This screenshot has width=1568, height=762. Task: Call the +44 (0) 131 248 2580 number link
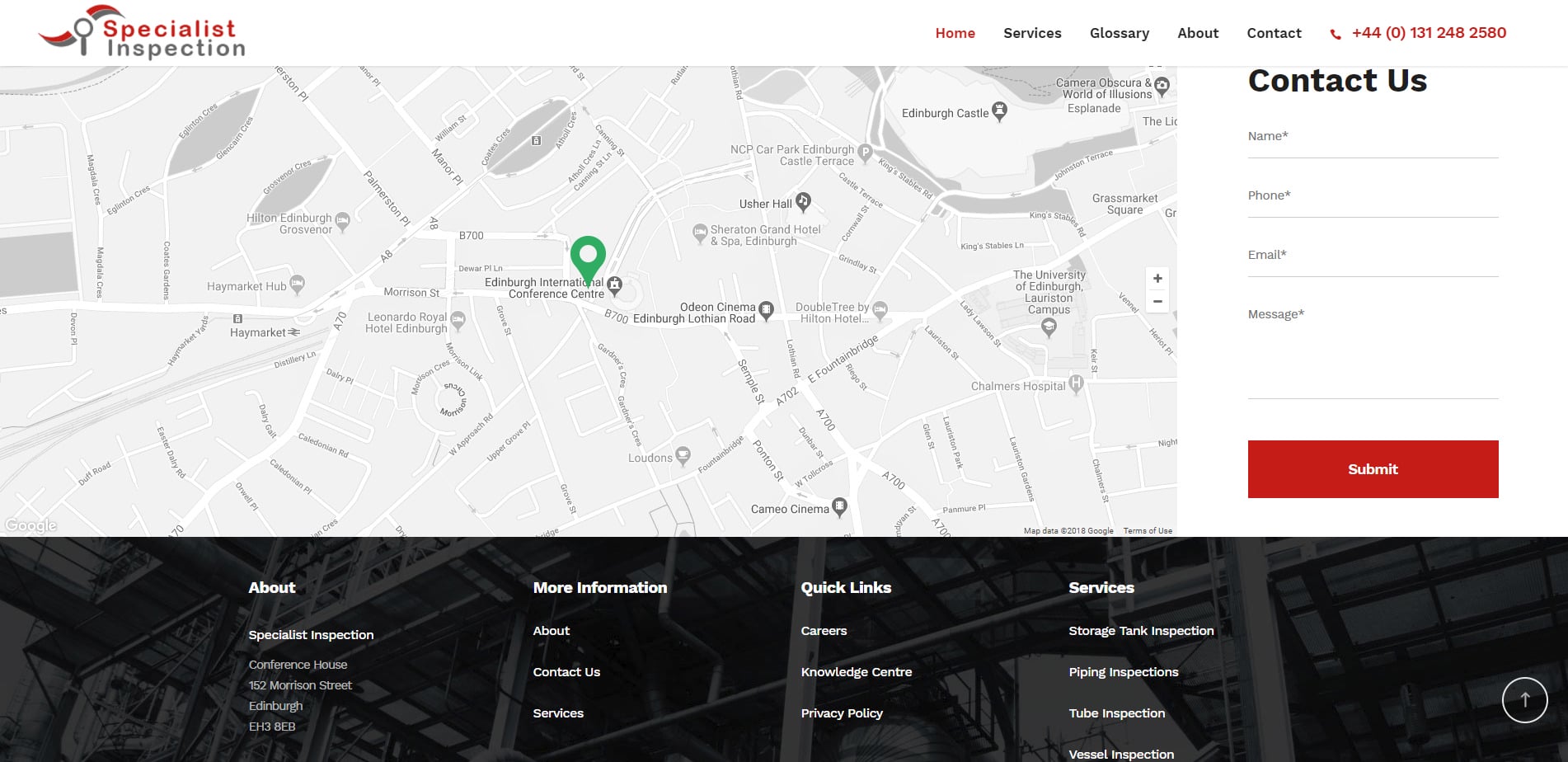[1429, 33]
